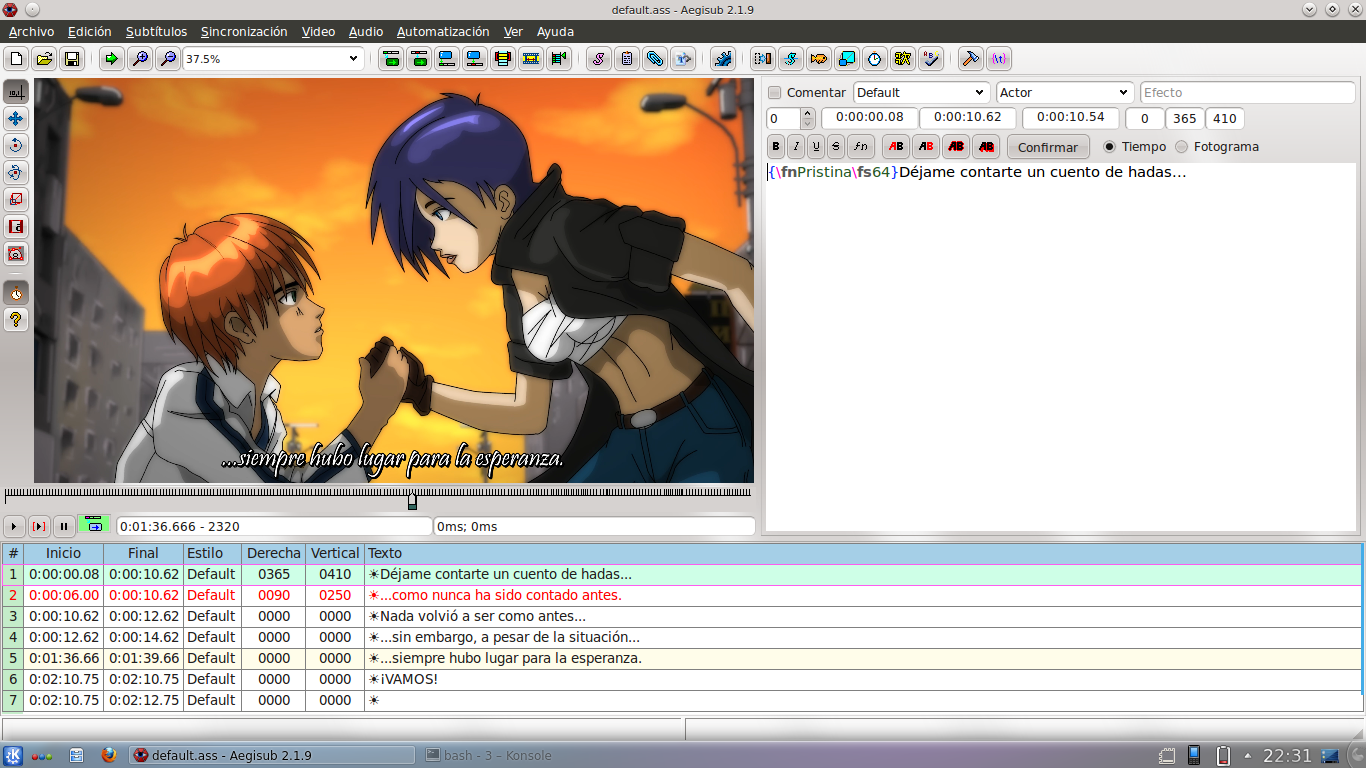Toggle video auto-scroll button
The height and width of the screenshot is (768, 1366).
pos(95,525)
